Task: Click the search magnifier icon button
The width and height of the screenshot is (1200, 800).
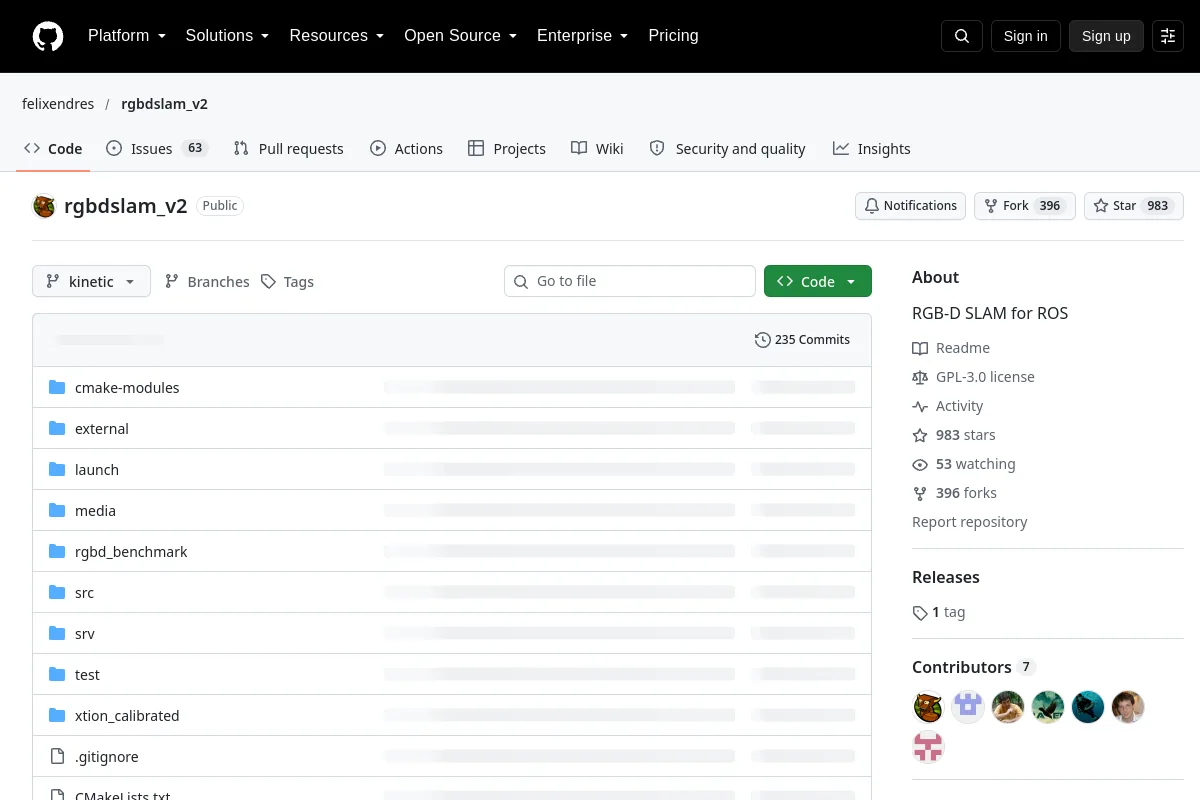Action: tap(962, 36)
